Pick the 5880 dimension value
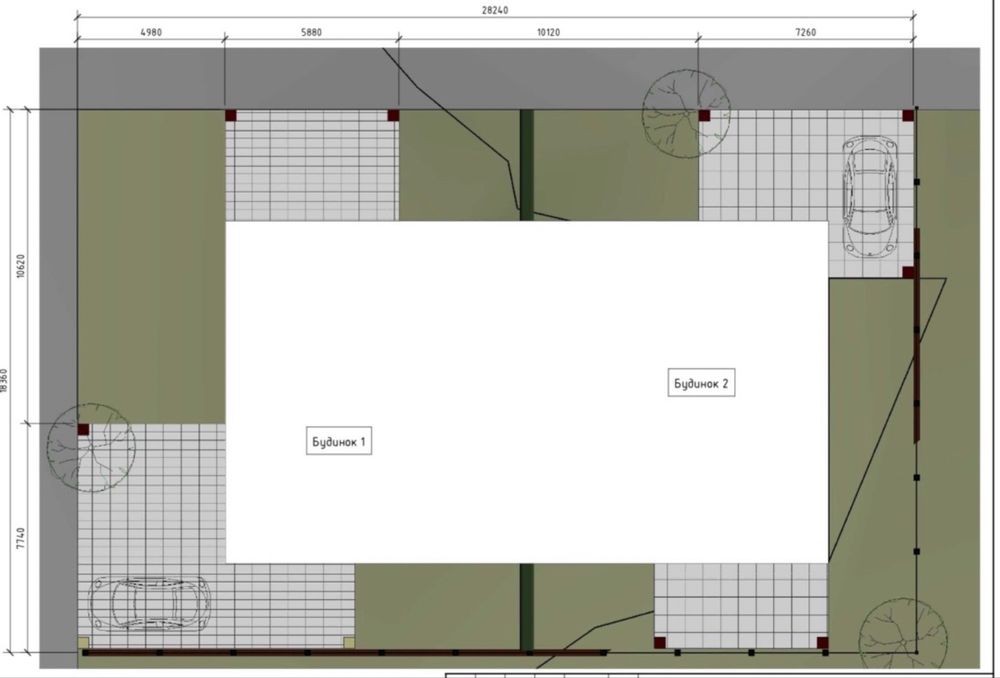Screen dimensions: 1000x678 (x=312, y=32)
